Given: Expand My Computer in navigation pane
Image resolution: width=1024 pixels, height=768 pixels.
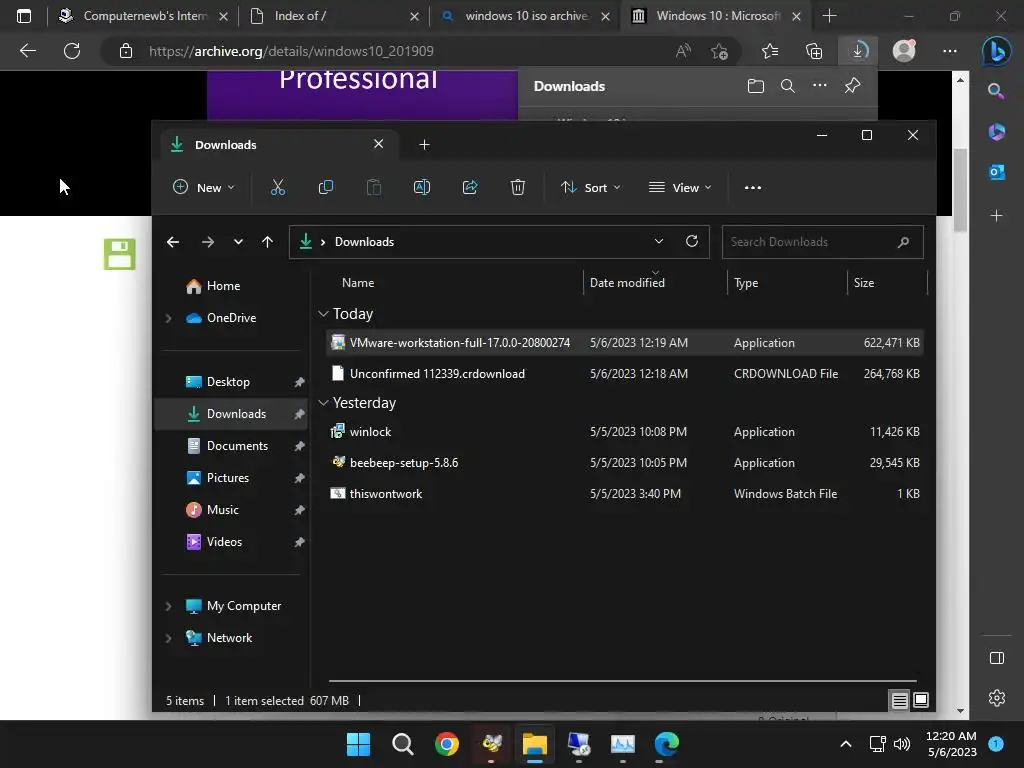Looking at the screenshot, I should (168, 606).
